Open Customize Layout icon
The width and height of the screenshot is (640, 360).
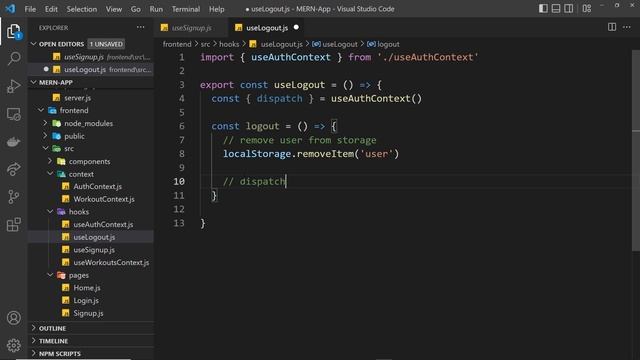pyautogui.click(x=587, y=9)
